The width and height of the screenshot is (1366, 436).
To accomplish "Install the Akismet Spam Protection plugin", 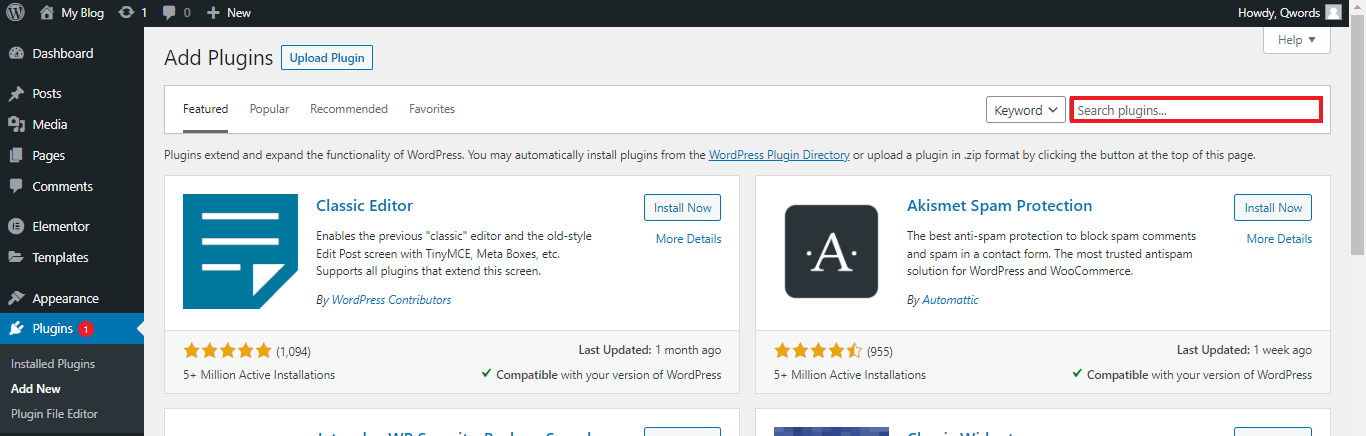I will (x=1273, y=208).
